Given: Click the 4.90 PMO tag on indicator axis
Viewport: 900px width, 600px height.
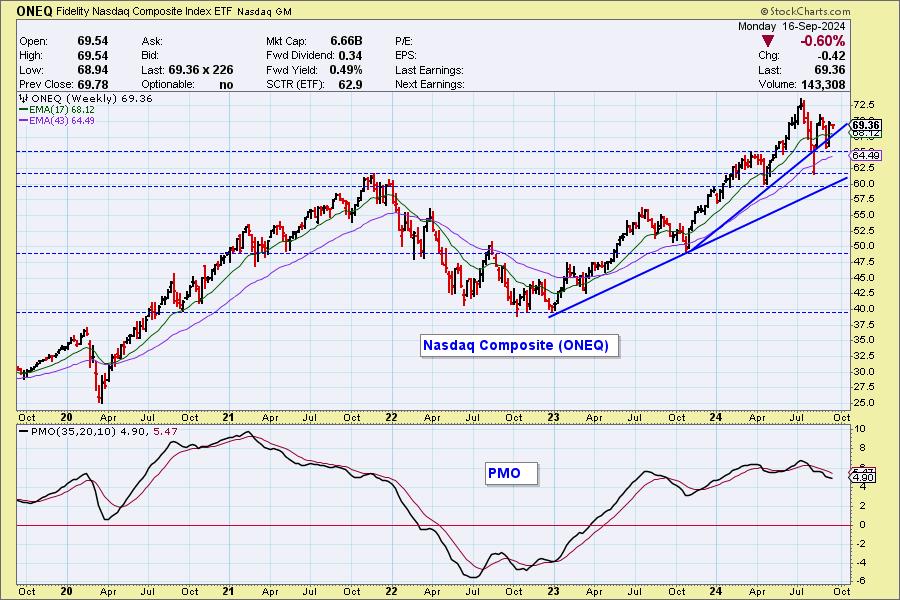Looking at the screenshot, I should 864,478.
